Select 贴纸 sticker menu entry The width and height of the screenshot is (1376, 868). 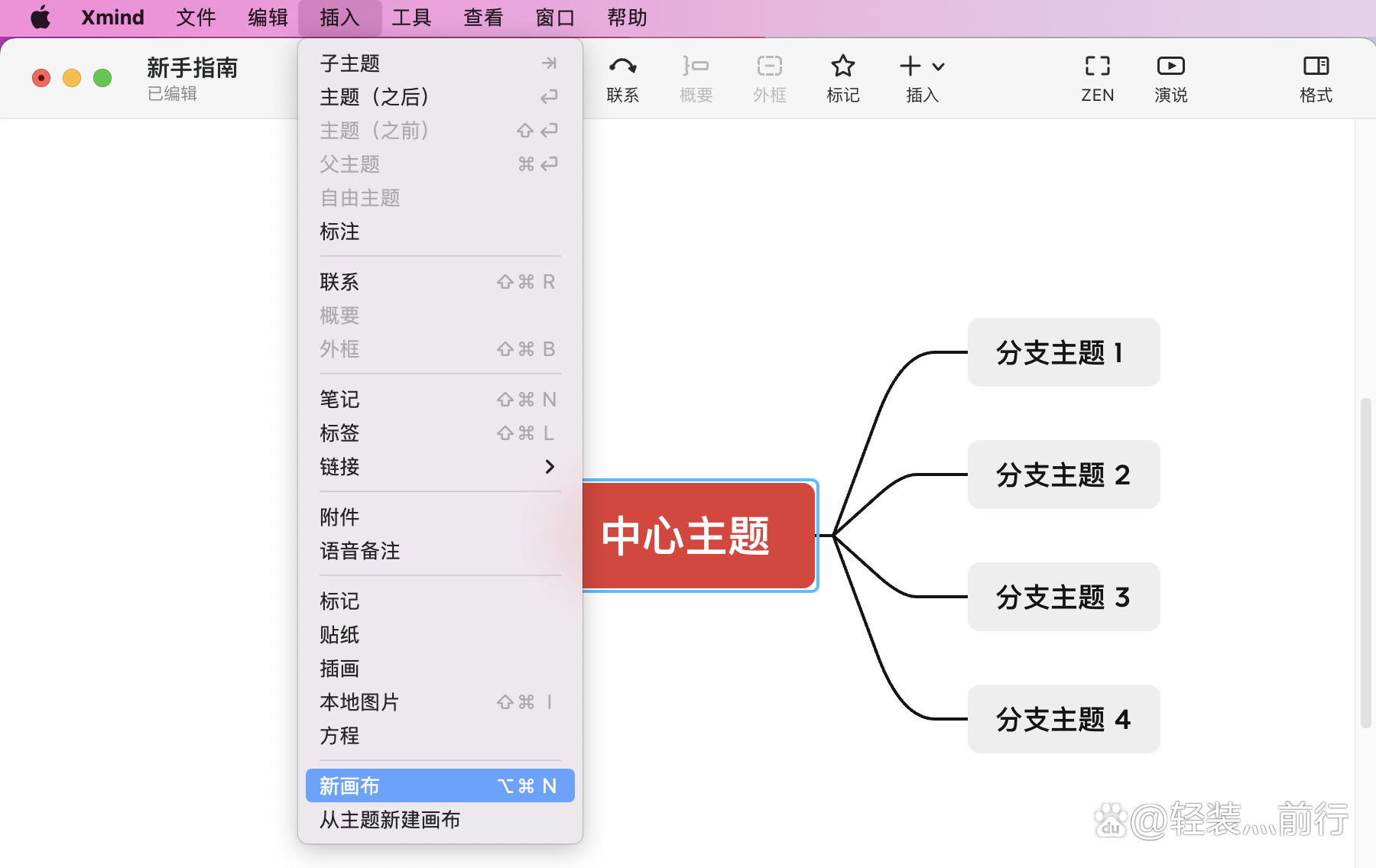pos(440,635)
